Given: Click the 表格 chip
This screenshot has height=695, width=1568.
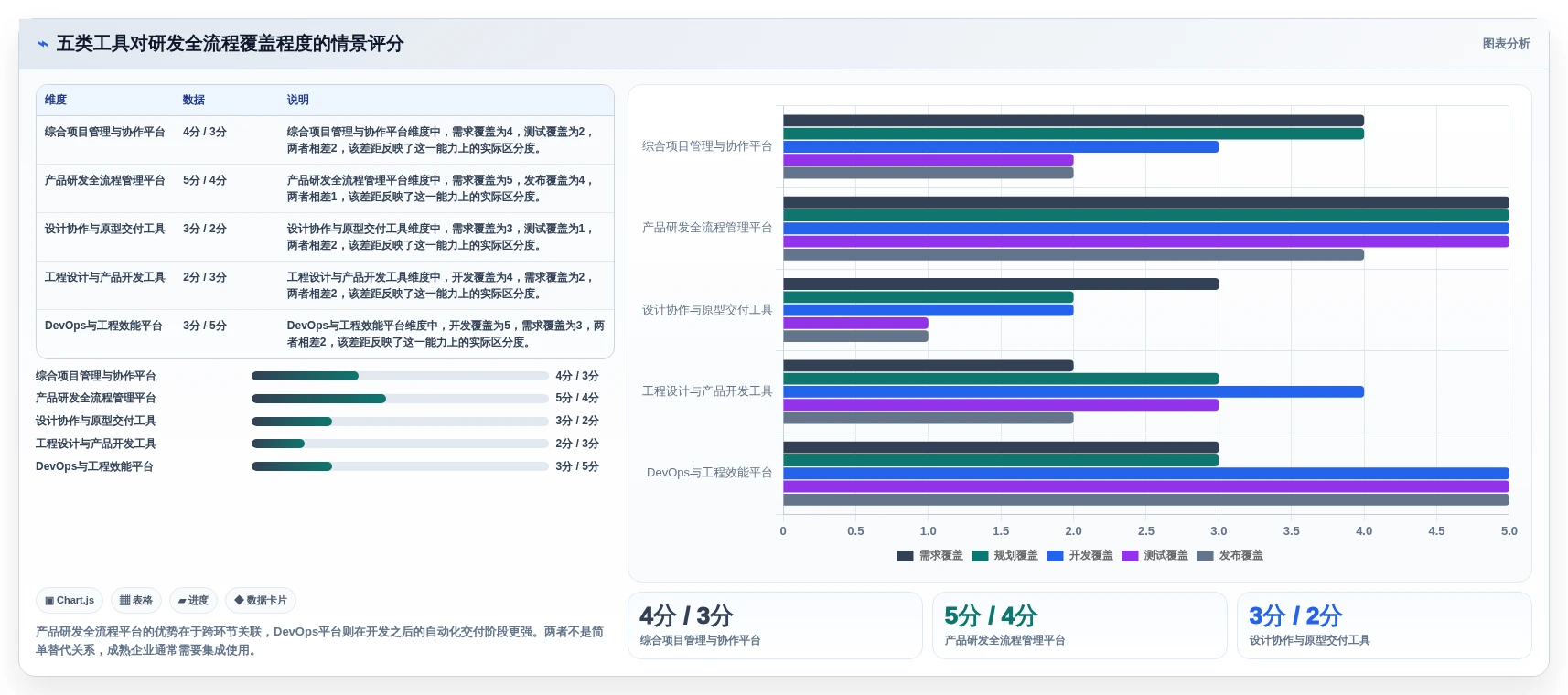Looking at the screenshot, I should [x=136, y=601].
